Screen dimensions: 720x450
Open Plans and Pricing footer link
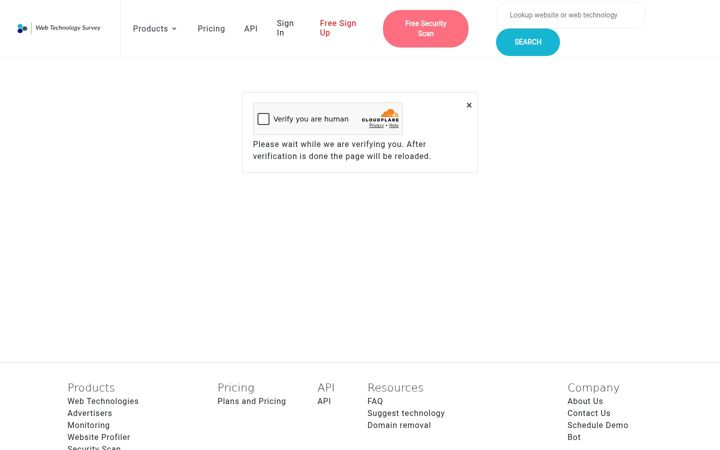[x=252, y=401]
